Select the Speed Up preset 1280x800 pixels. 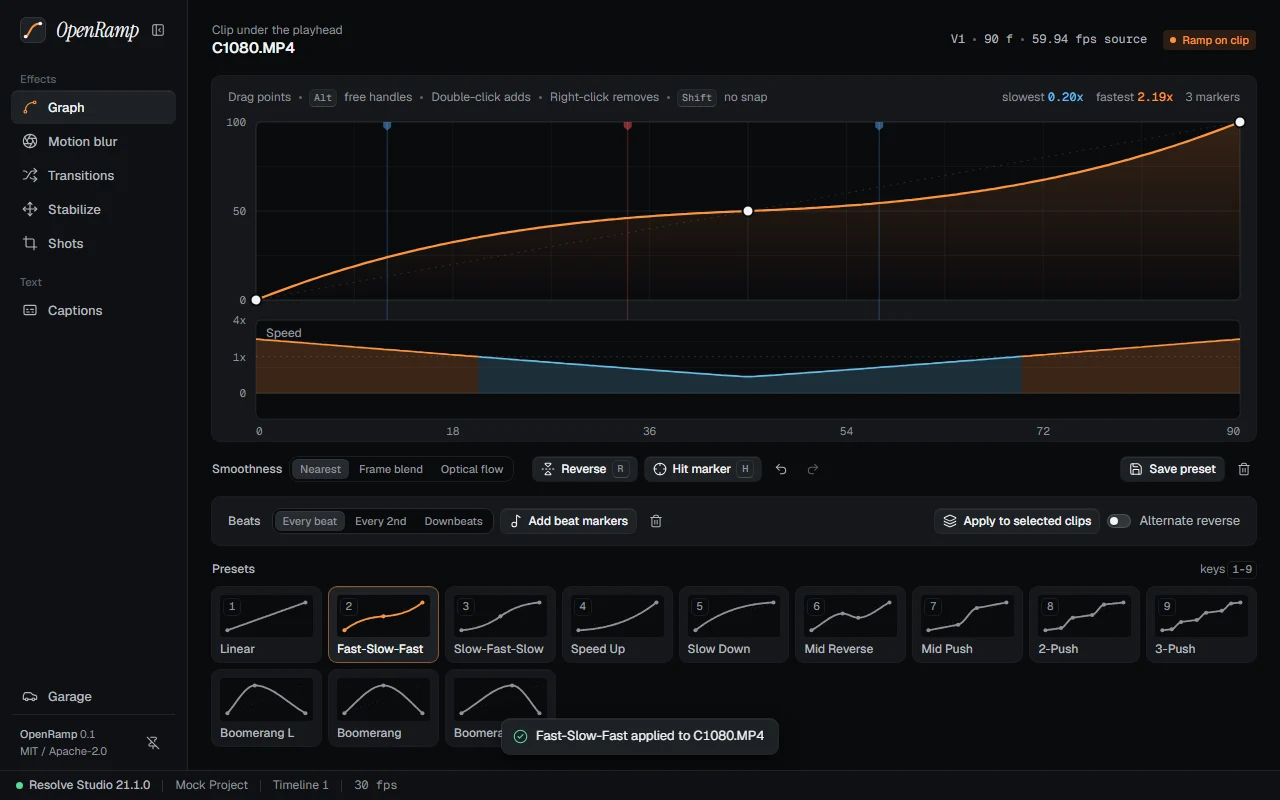617,624
